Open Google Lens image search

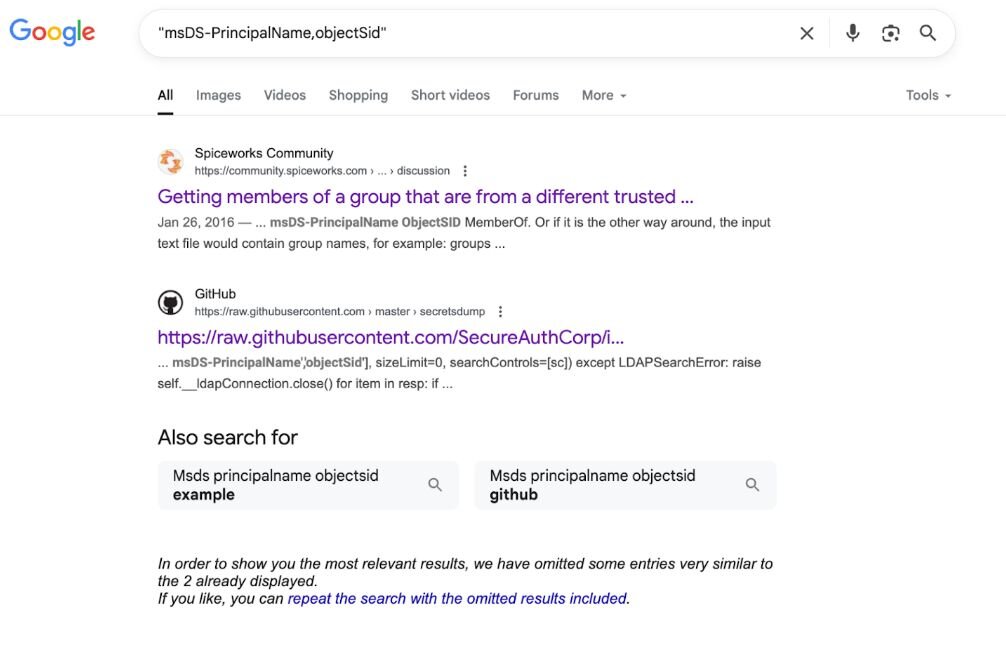[890, 33]
